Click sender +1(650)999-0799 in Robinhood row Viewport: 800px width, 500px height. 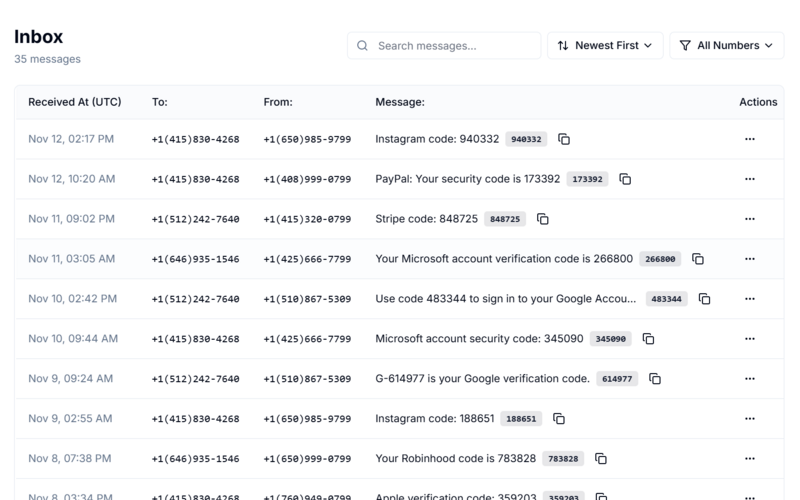pos(307,459)
